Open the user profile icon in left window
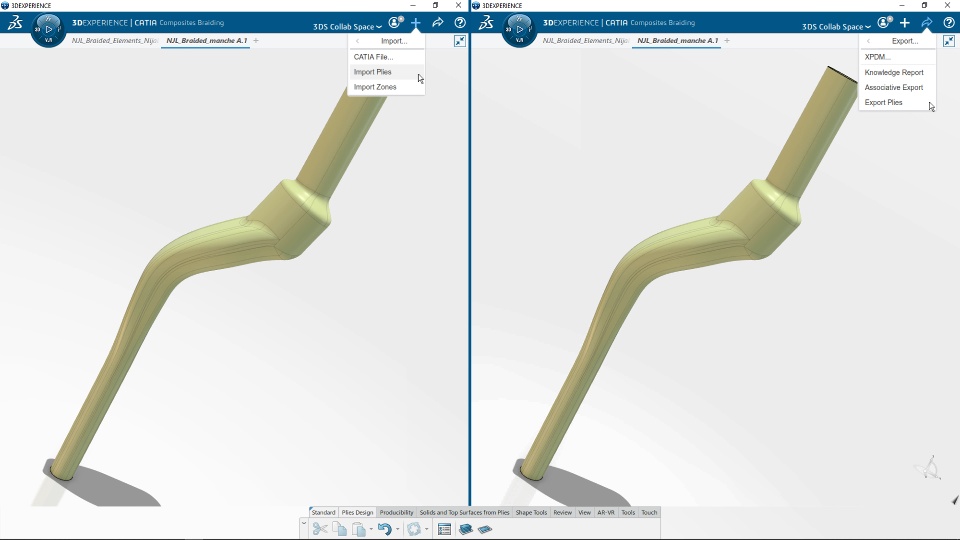 coord(396,23)
